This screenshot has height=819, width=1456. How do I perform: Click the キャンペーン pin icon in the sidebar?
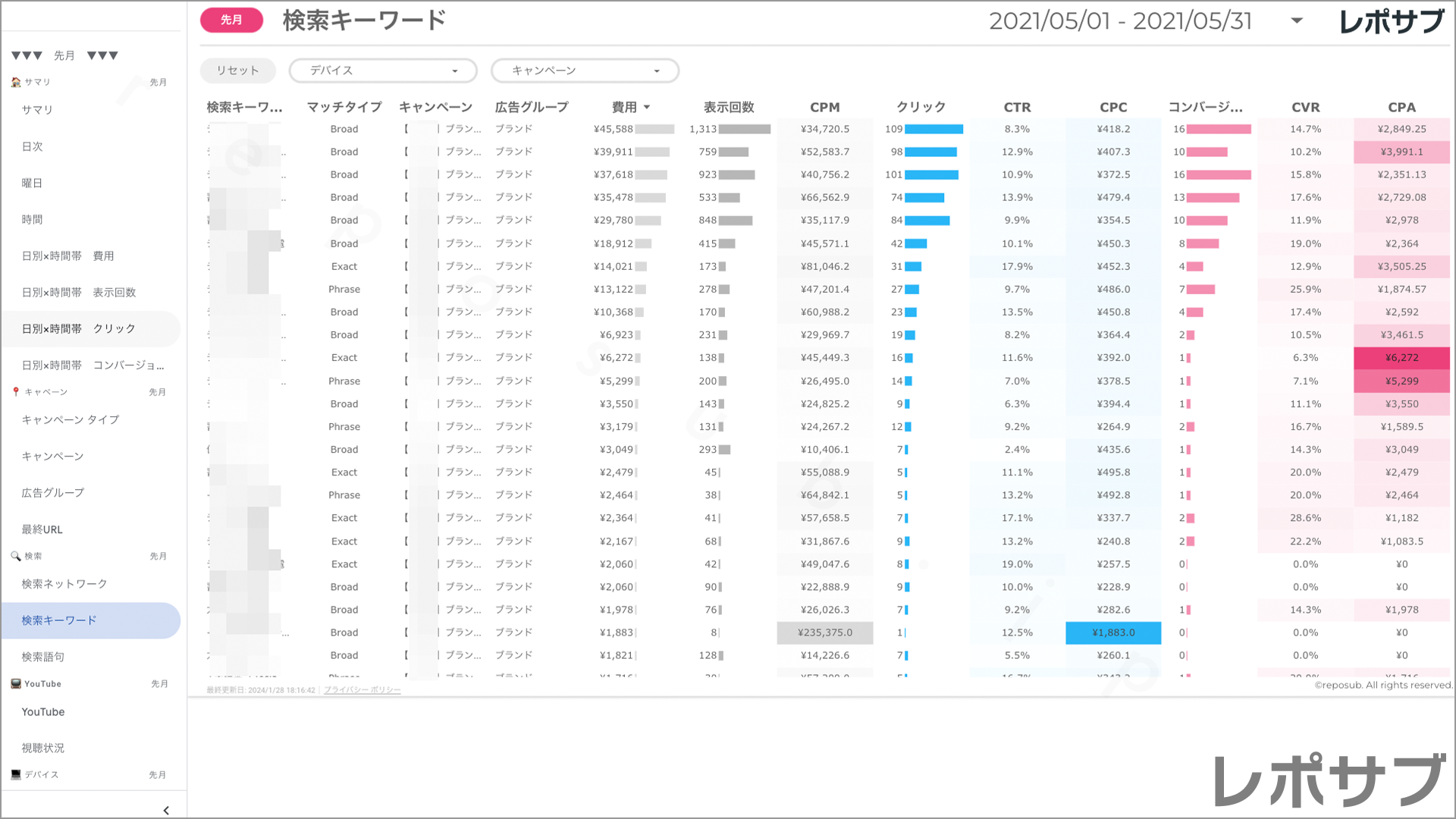[x=16, y=391]
